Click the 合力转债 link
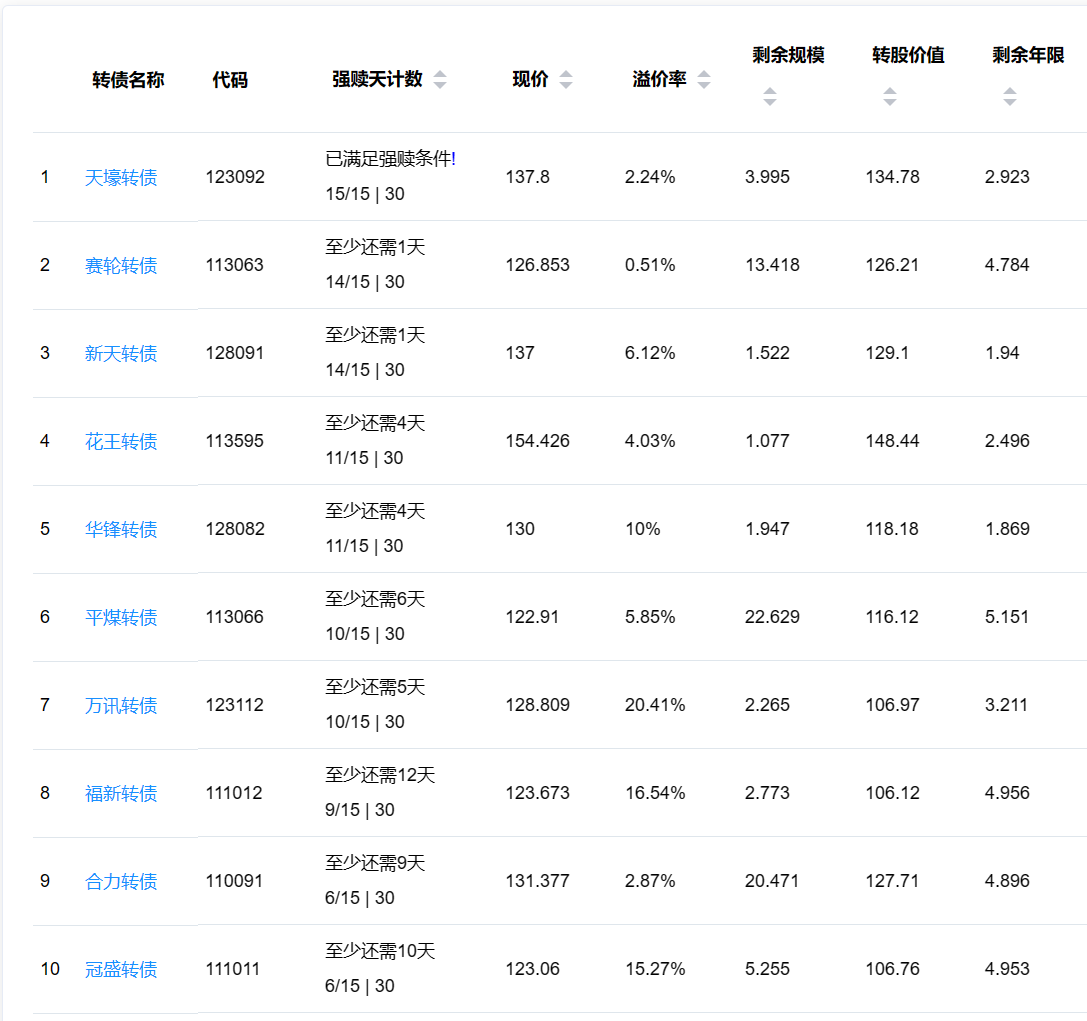This screenshot has height=1021, width=1087. tap(121, 882)
